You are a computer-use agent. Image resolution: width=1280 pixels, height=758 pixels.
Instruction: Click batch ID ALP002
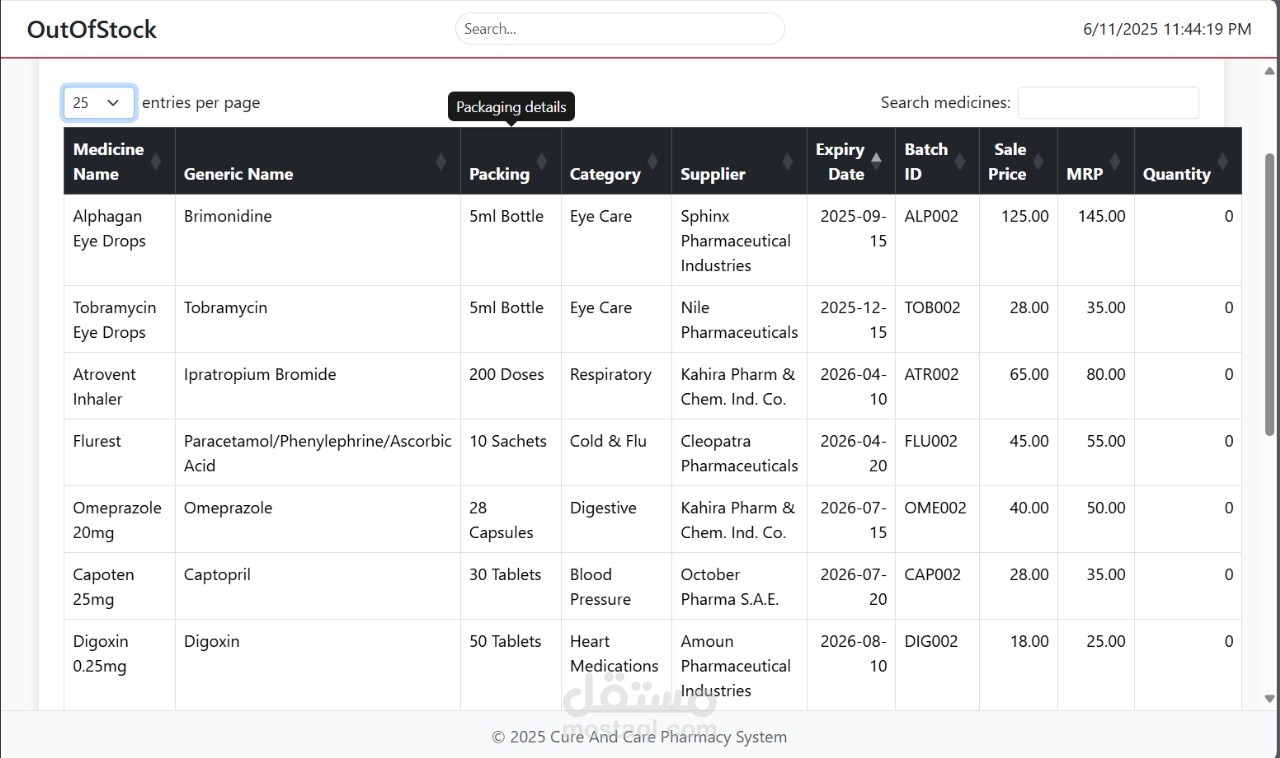click(x=931, y=216)
